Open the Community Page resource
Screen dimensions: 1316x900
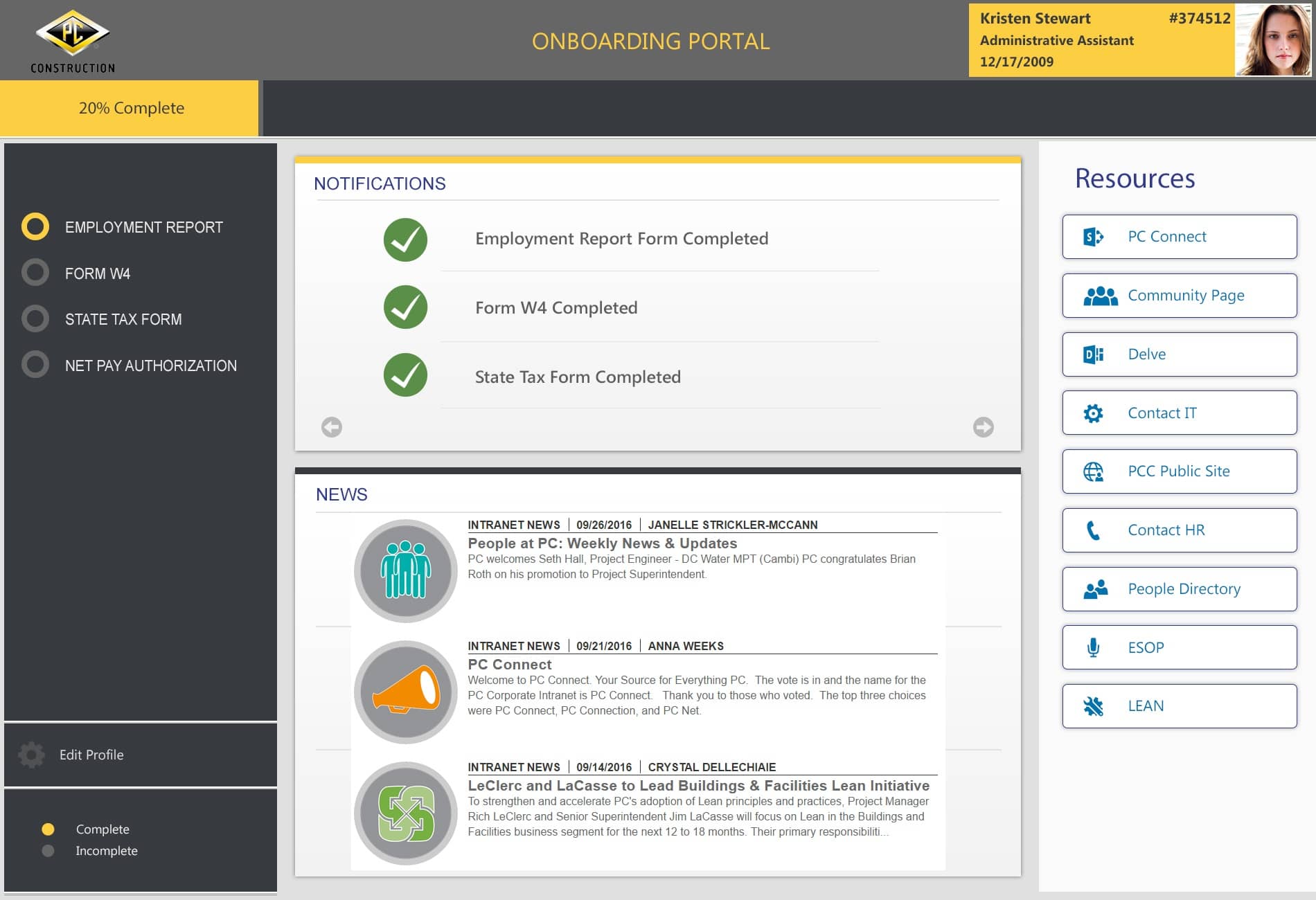tap(1180, 296)
